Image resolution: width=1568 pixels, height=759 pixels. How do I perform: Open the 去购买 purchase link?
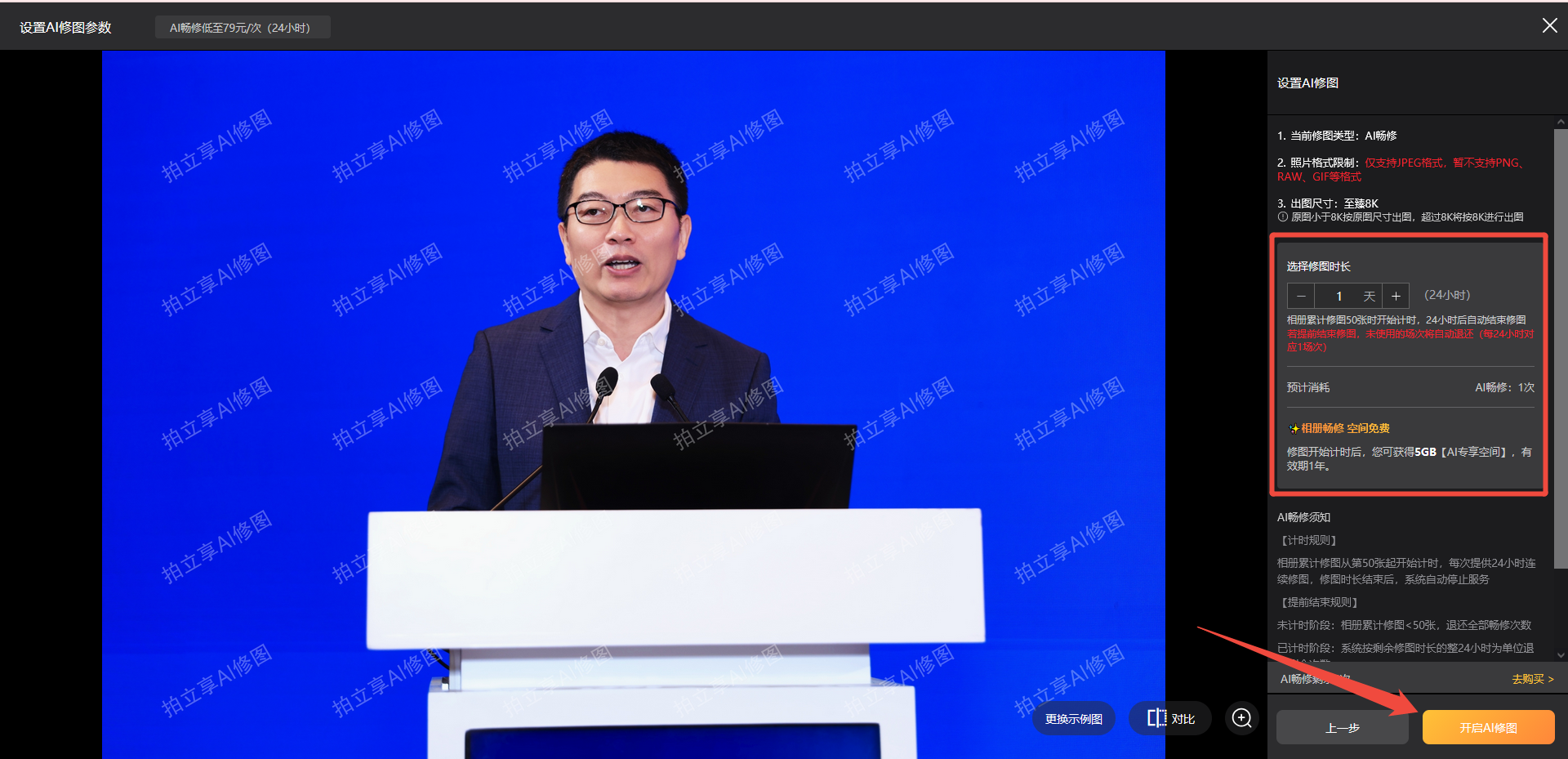click(1532, 679)
